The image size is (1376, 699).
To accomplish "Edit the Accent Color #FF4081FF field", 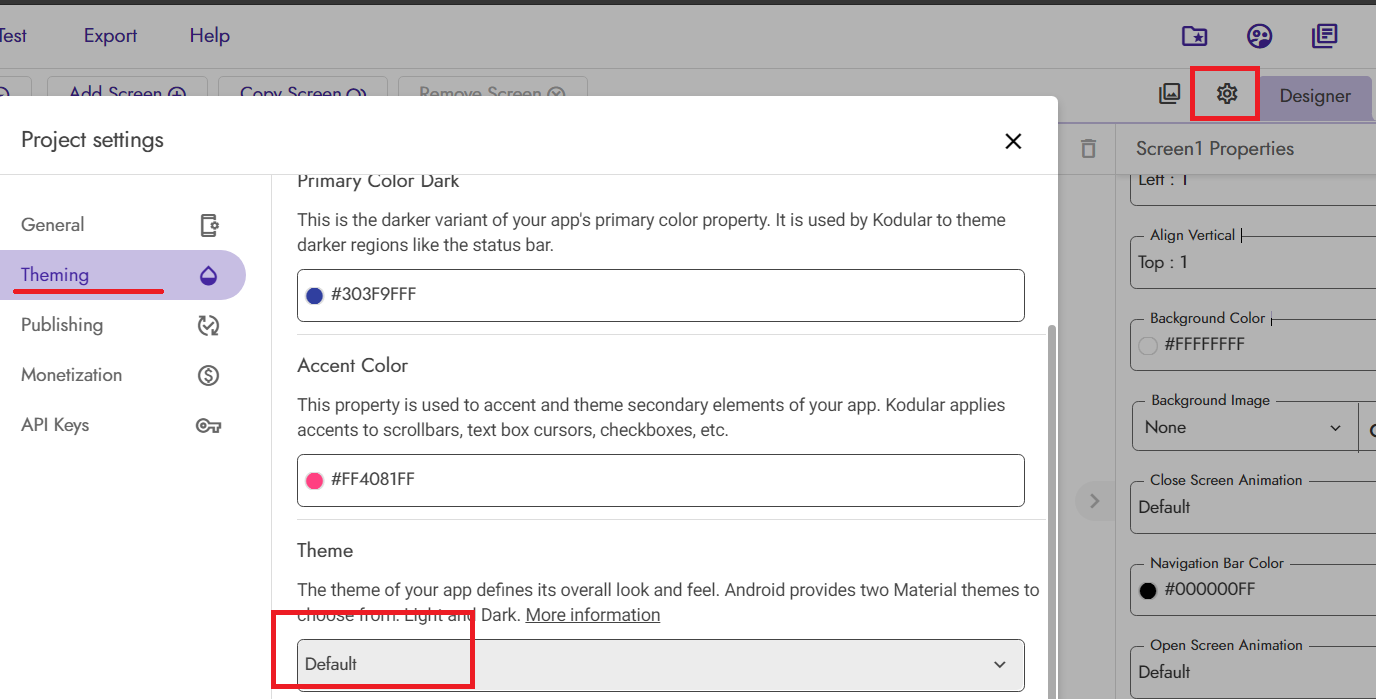I will (x=661, y=480).
